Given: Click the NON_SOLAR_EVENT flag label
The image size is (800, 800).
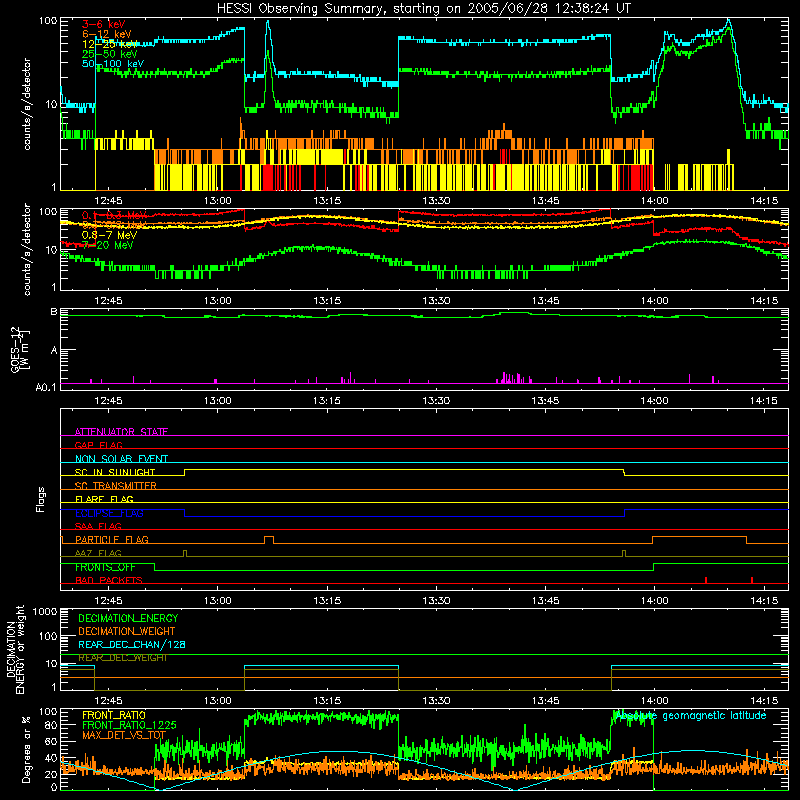Looking at the screenshot, I should click(x=121, y=459).
